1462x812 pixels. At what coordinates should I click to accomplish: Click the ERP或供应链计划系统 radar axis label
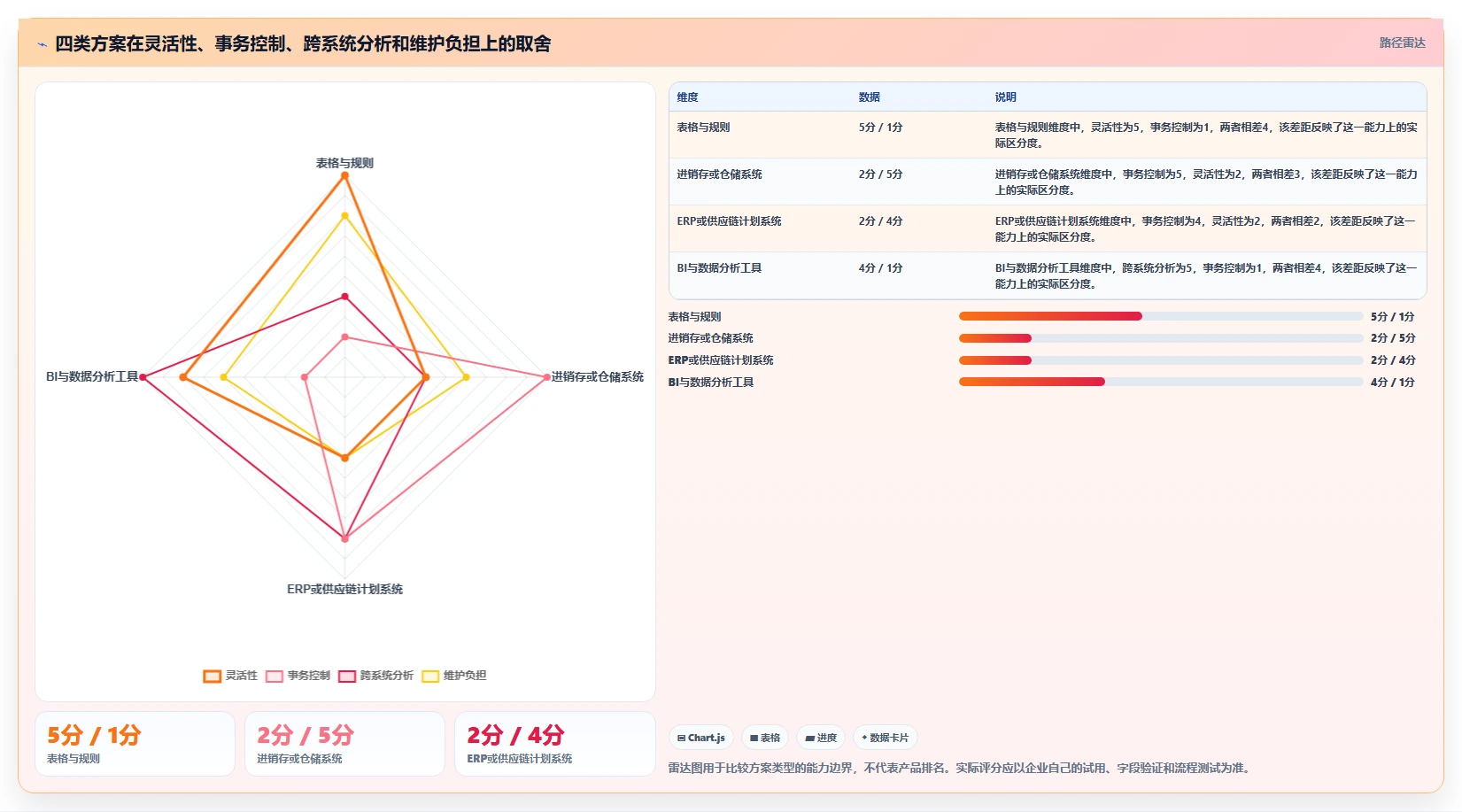pyautogui.click(x=344, y=590)
